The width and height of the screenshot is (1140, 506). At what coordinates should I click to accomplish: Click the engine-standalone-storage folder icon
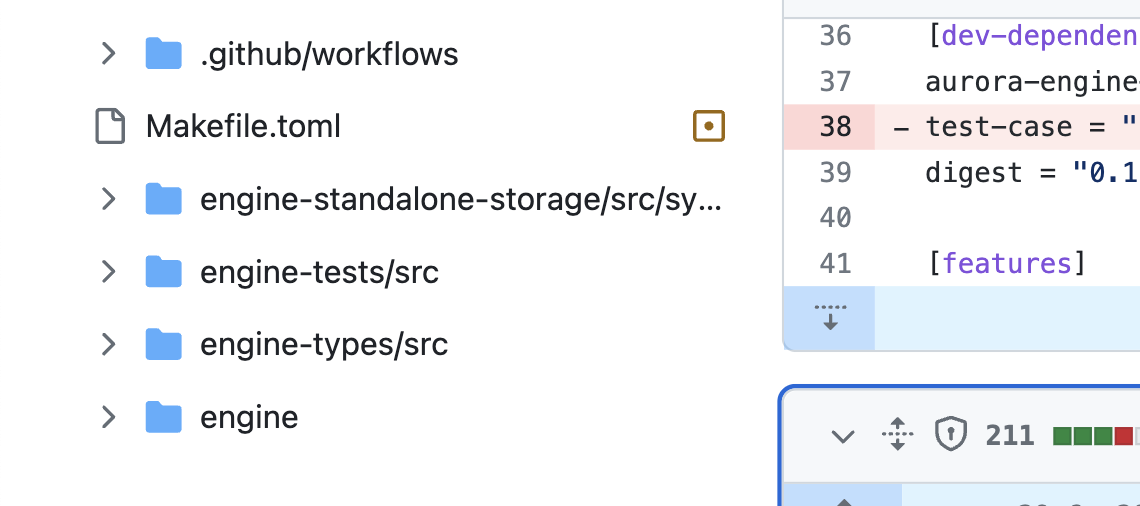point(164,198)
